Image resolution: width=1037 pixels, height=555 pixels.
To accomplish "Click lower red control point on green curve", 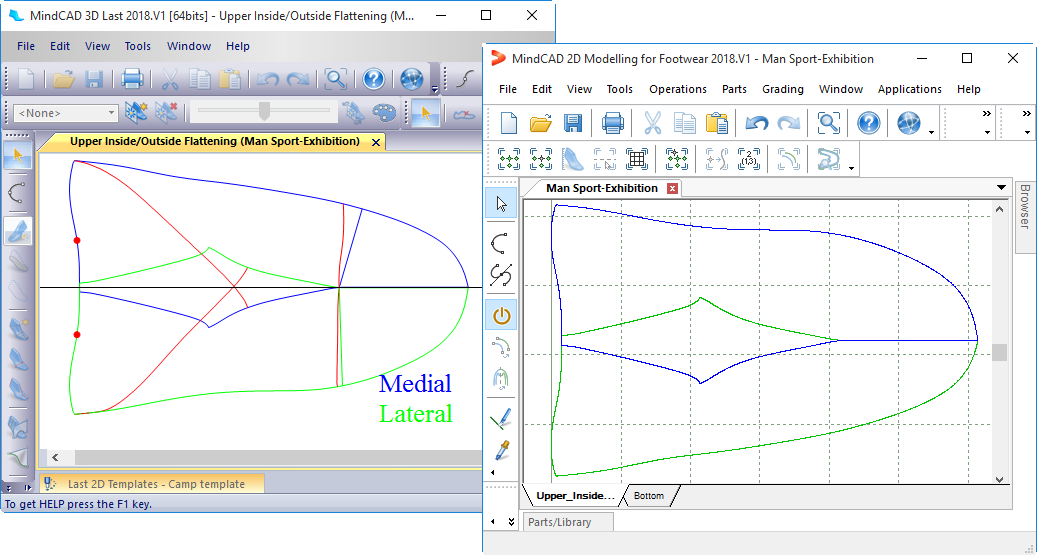I will coord(77,335).
